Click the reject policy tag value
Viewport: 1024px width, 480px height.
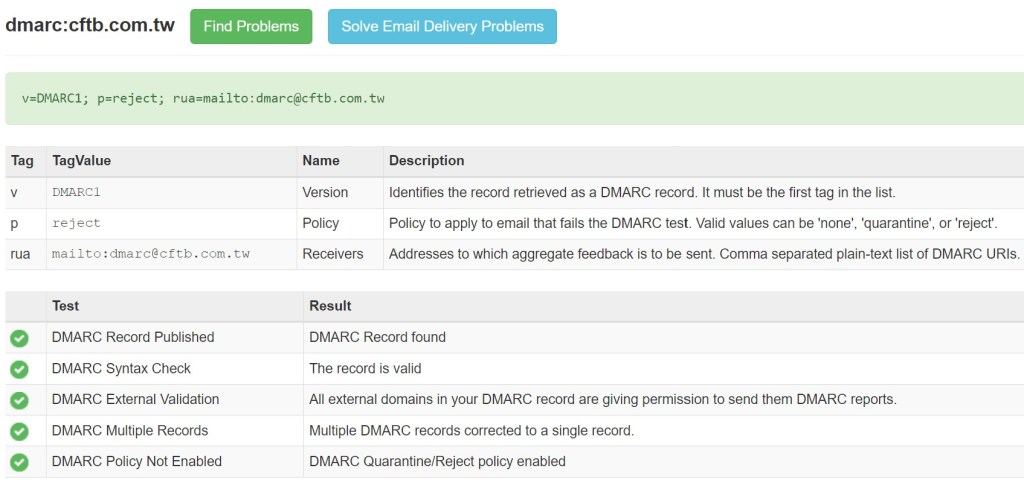coord(76,223)
